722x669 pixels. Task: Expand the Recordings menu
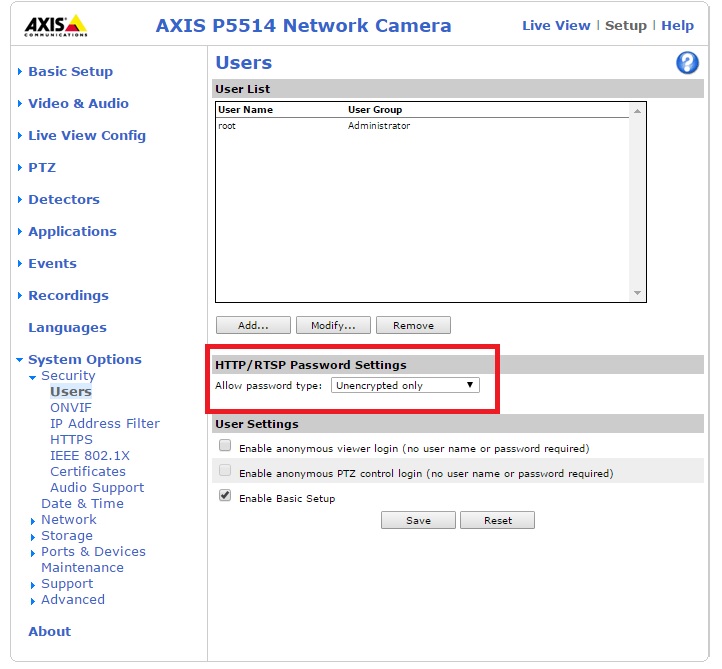pyautogui.click(x=69, y=295)
